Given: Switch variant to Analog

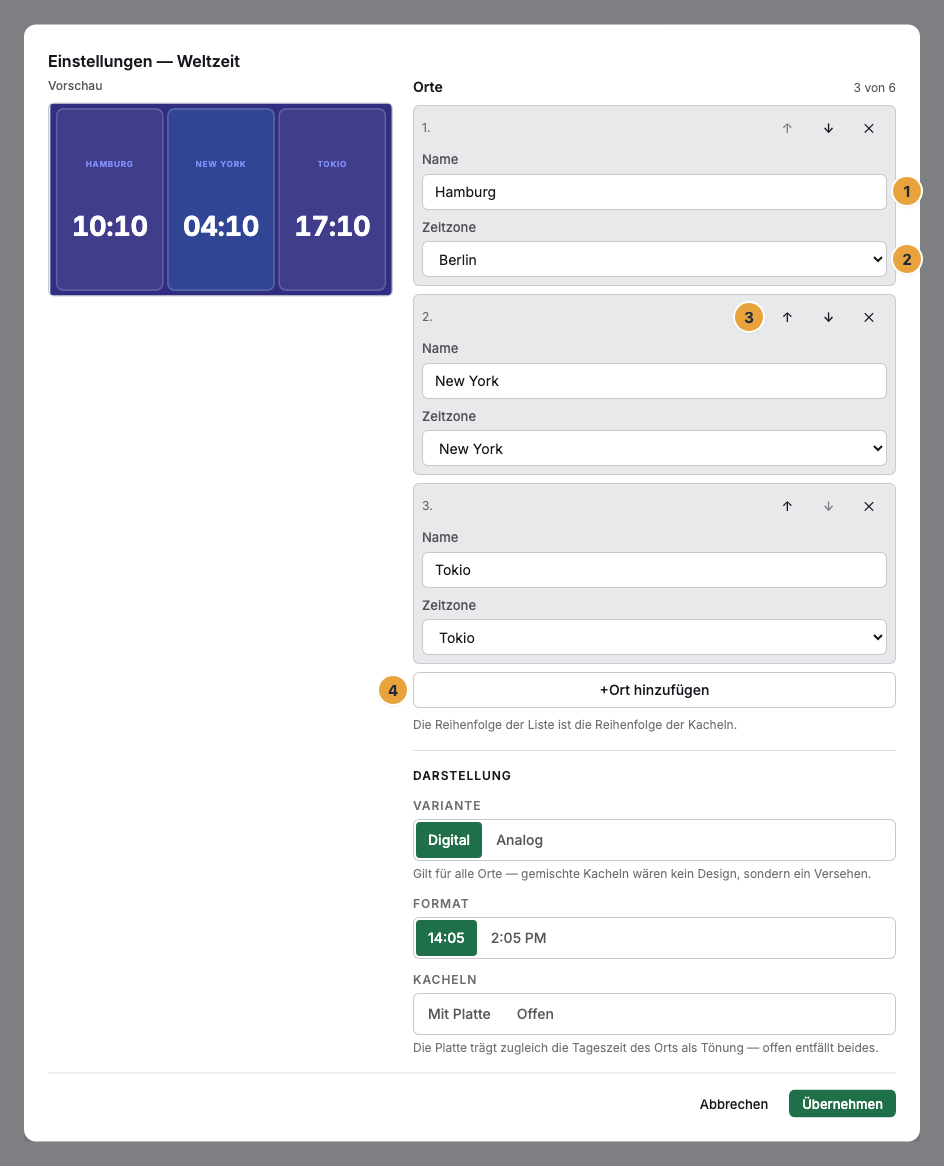Looking at the screenshot, I should tap(519, 840).
